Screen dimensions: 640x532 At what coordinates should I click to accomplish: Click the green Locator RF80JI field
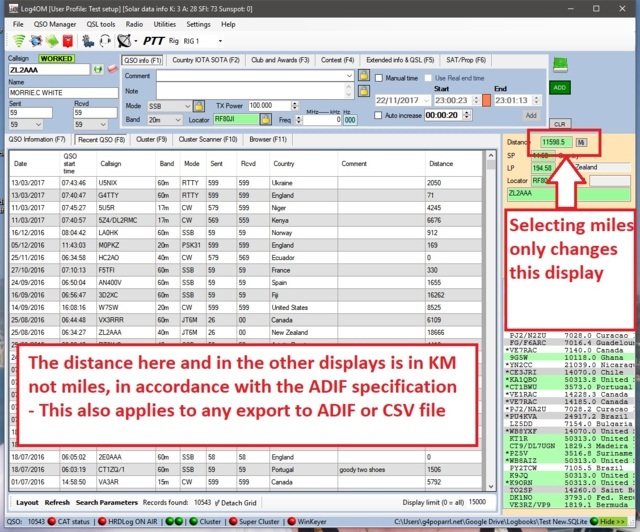[x=236, y=119]
